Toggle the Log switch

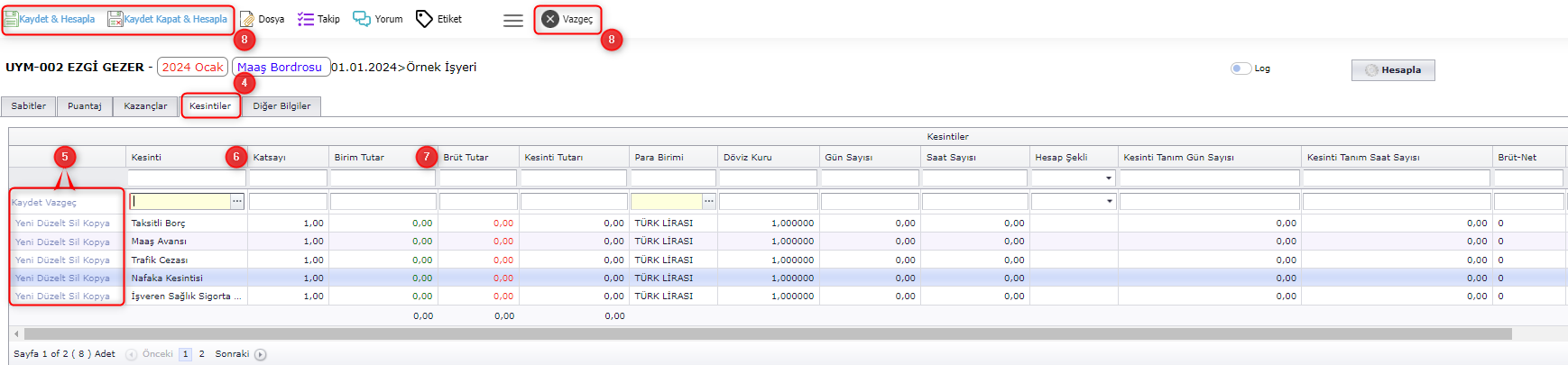pyautogui.click(x=1241, y=68)
